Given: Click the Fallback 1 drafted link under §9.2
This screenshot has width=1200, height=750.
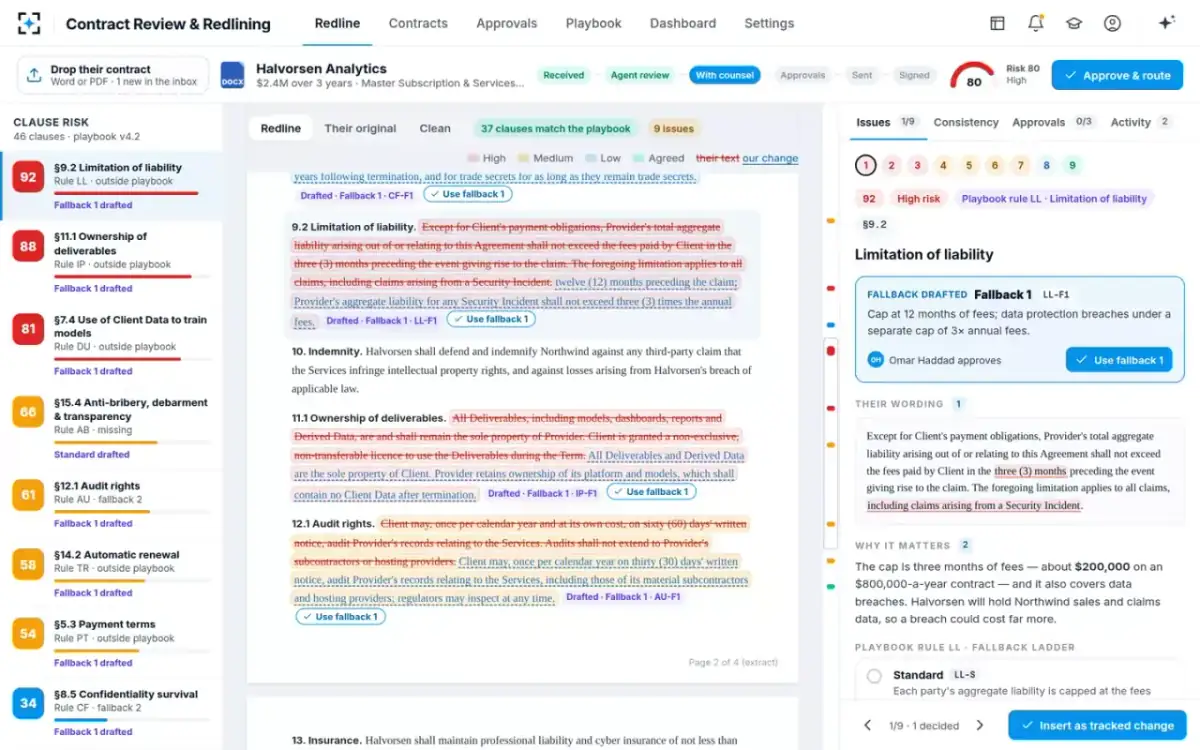Looking at the screenshot, I should (93, 205).
